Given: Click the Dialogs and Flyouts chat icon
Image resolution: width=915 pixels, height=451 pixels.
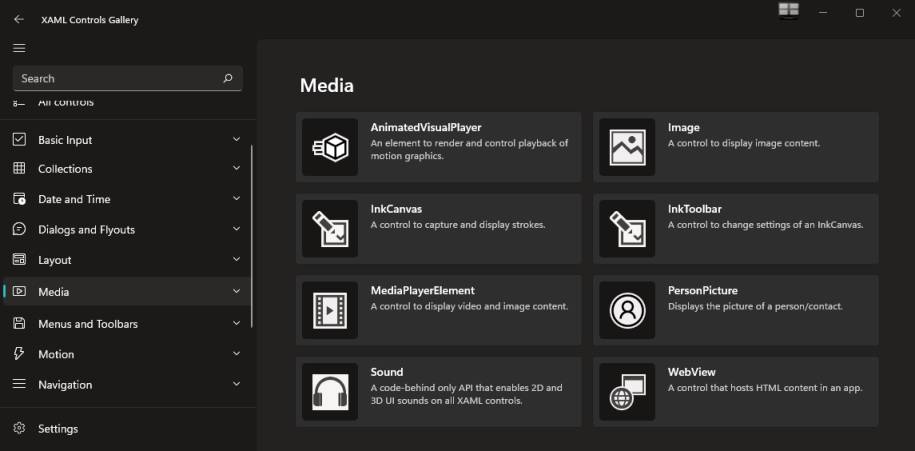Looking at the screenshot, I should coord(19,229).
